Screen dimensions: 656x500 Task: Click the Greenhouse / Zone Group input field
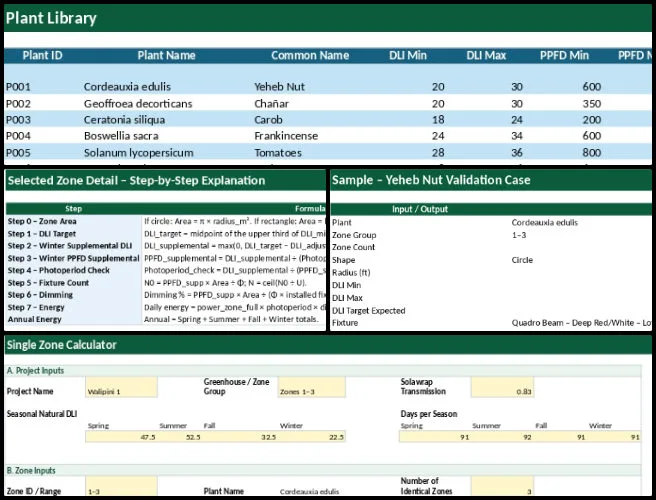click(x=312, y=387)
